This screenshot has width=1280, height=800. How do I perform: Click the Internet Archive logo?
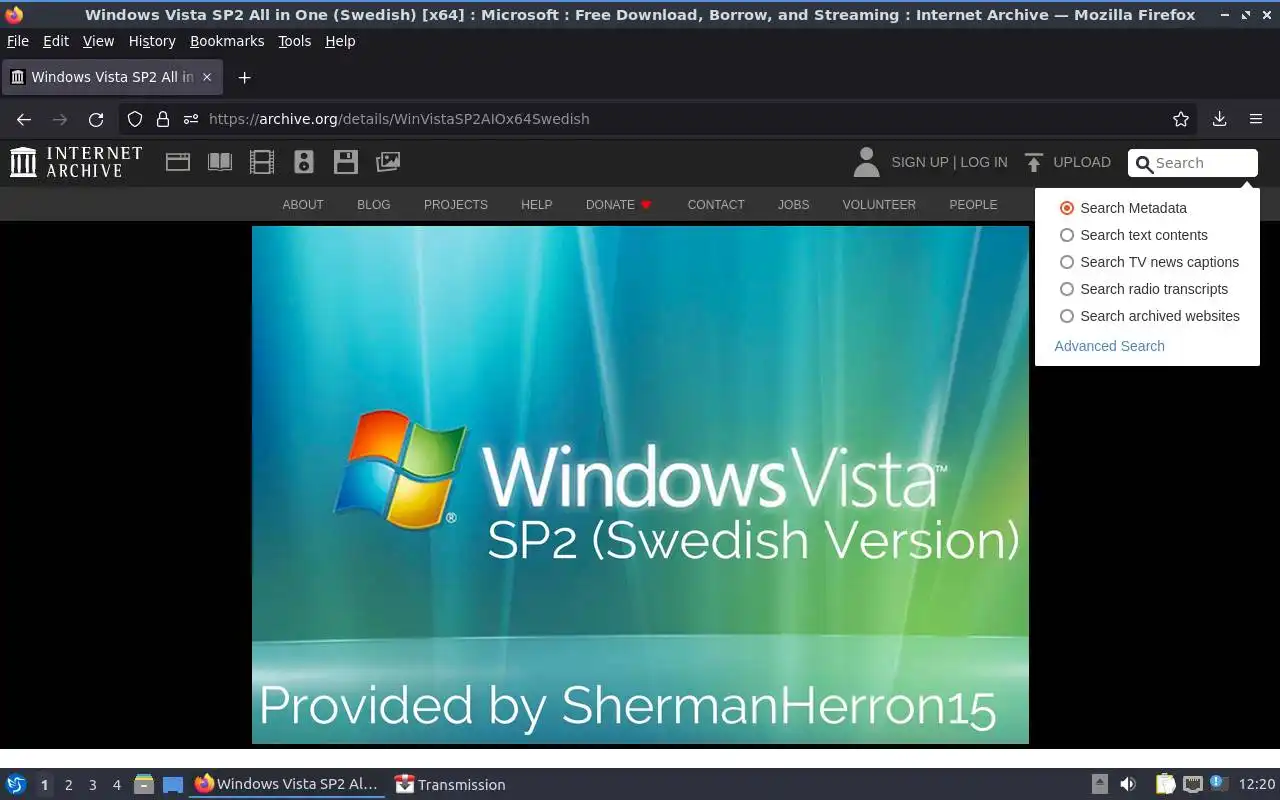point(76,162)
